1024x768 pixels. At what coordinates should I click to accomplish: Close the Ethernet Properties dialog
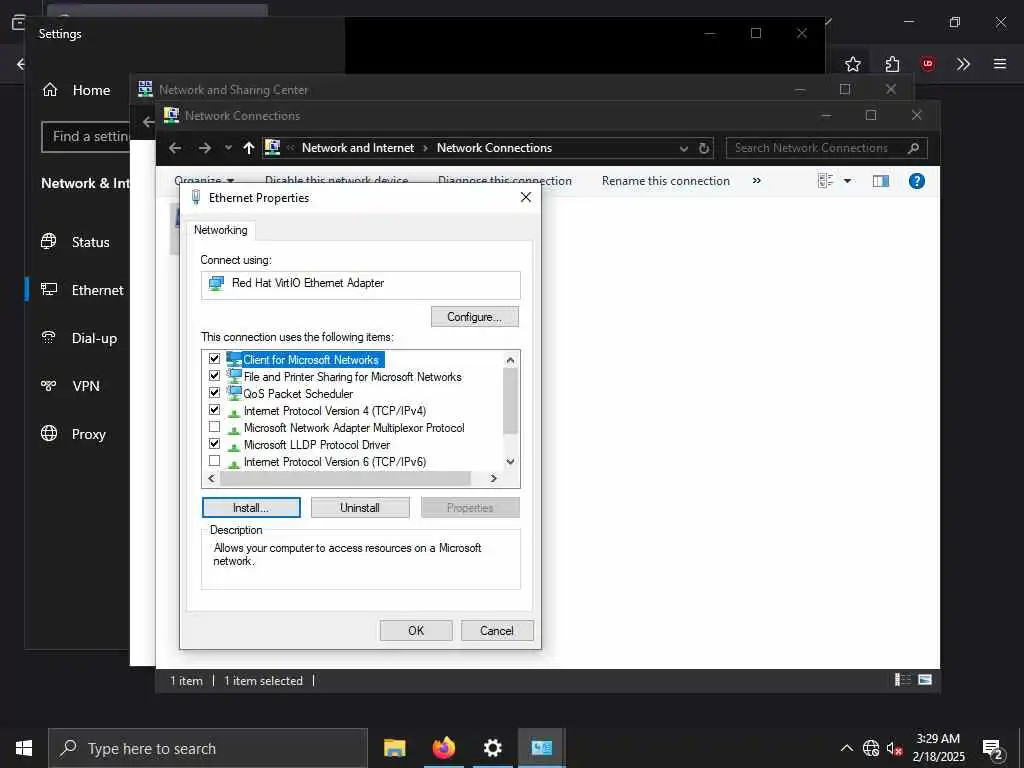(526, 197)
